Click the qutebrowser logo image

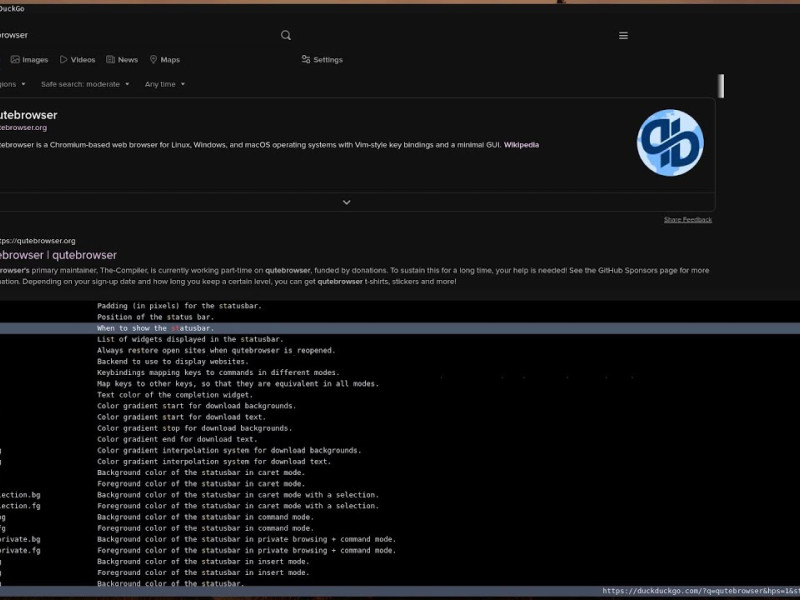[670, 142]
